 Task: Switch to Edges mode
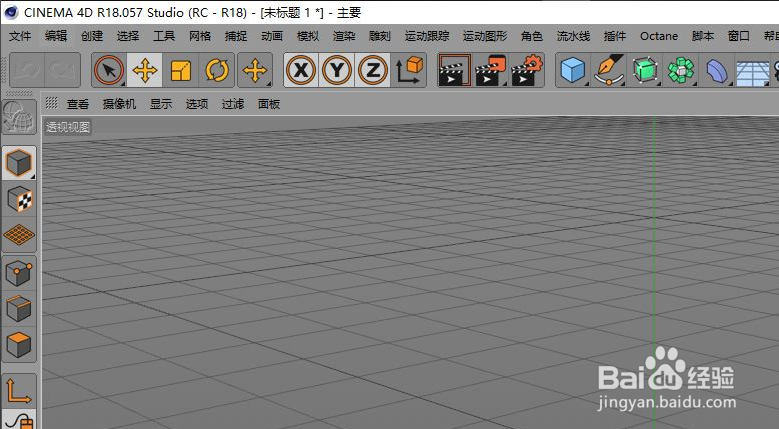click(19, 308)
